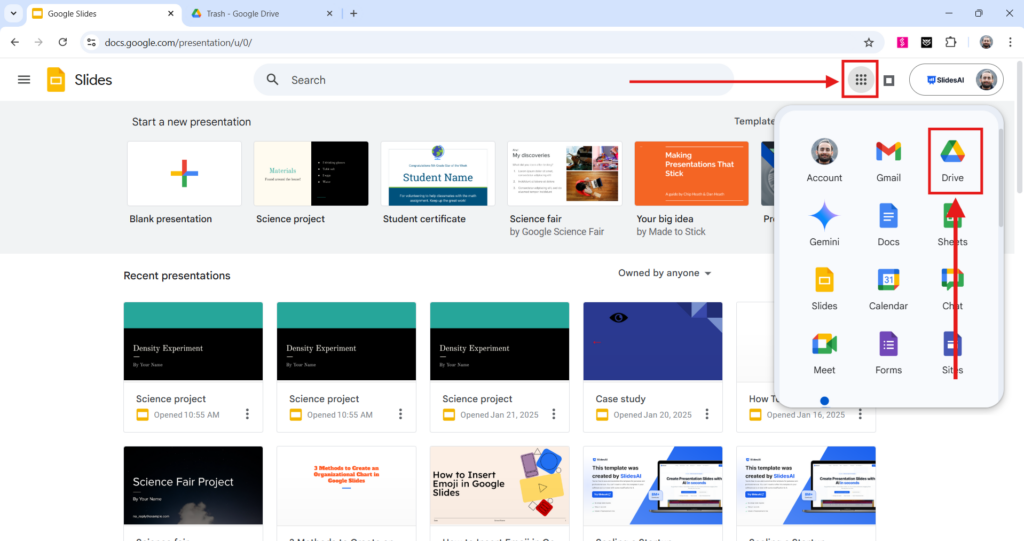Launch Gemini from the apps panel
The image size is (1024, 541).
[824, 224]
